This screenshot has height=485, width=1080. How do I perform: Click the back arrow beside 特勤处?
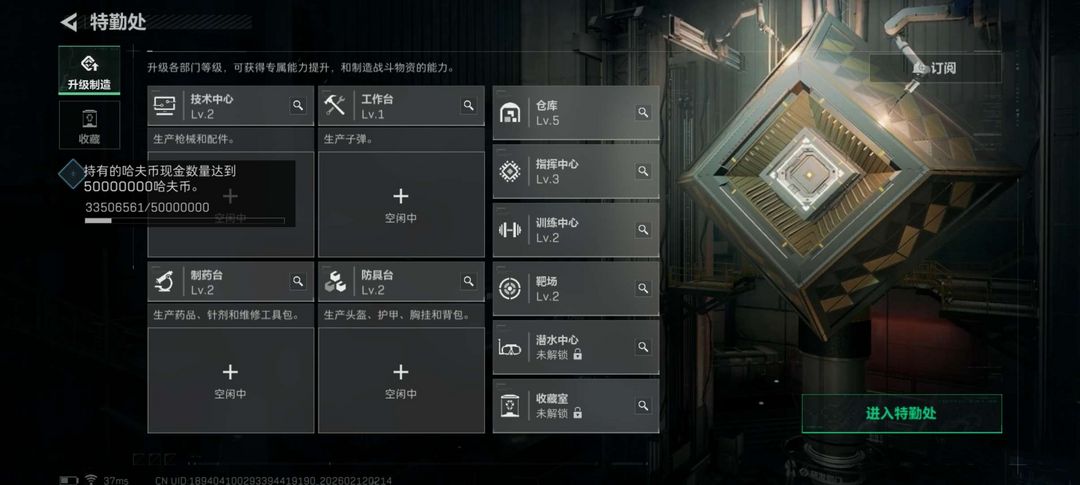pos(69,22)
